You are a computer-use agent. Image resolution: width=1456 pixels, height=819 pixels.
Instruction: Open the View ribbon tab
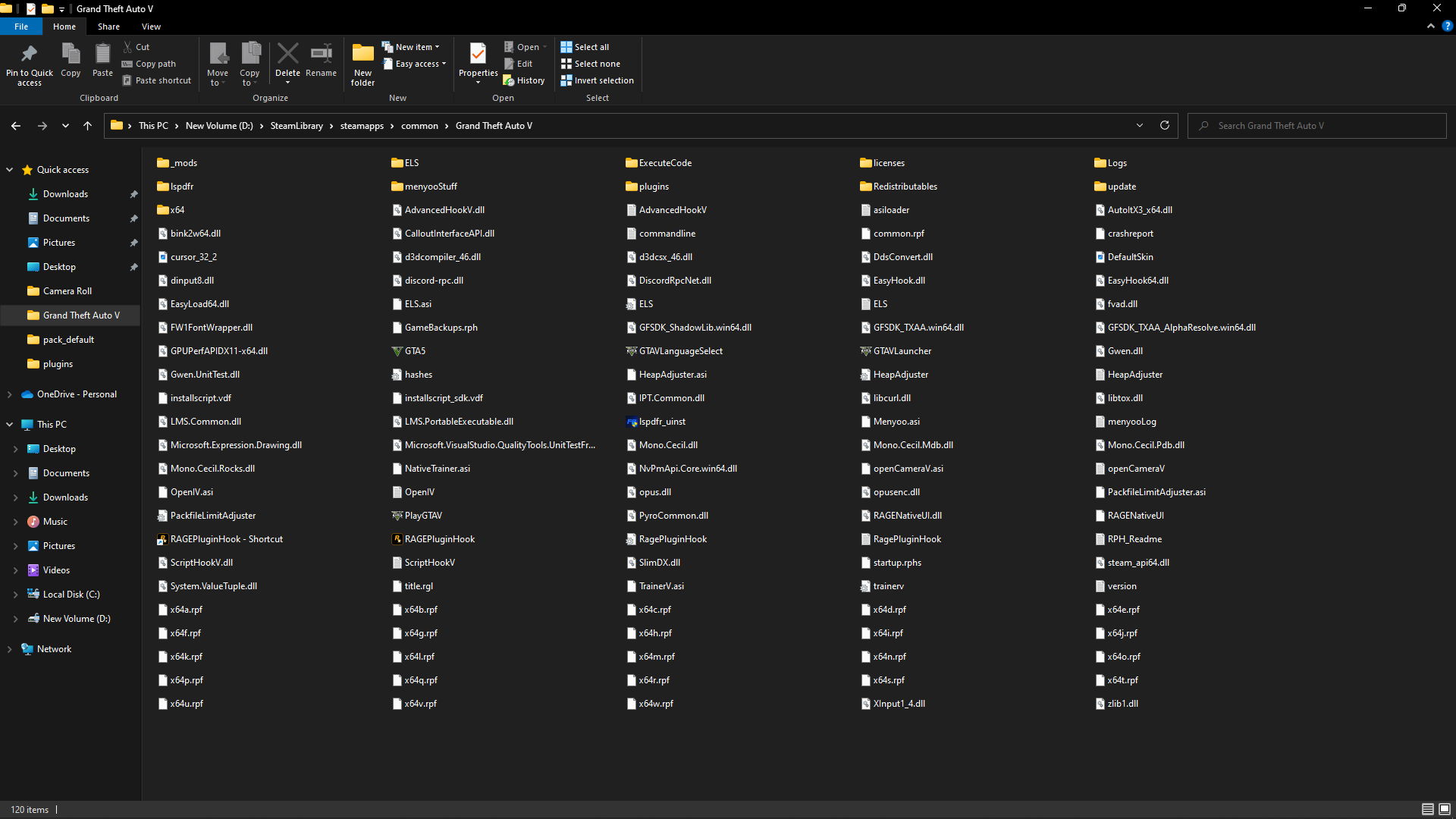coord(151,27)
